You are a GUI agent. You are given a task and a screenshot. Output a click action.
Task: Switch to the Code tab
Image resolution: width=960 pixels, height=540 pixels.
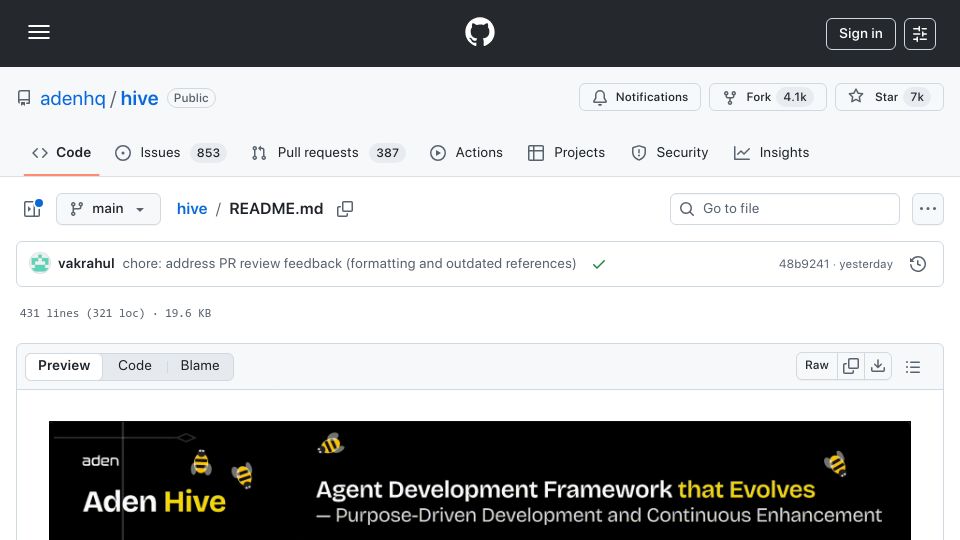click(x=61, y=152)
